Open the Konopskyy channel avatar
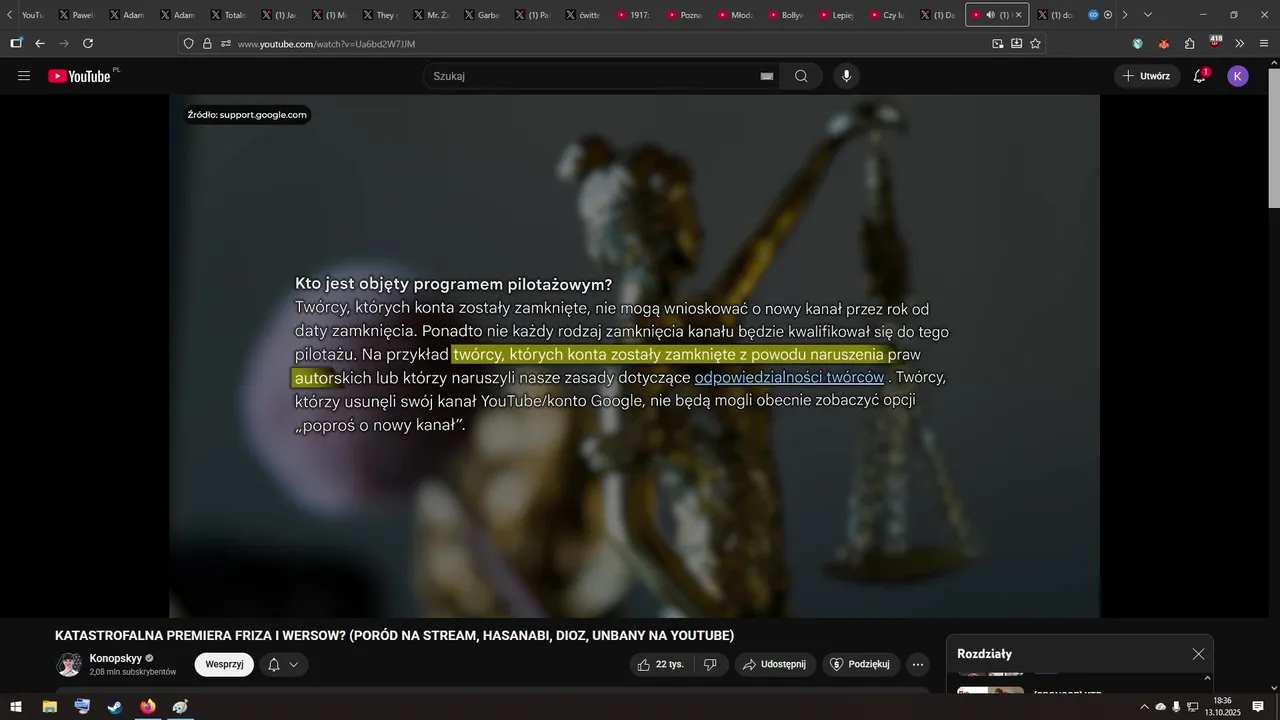Screen dimensions: 1280x720 [69, 664]
